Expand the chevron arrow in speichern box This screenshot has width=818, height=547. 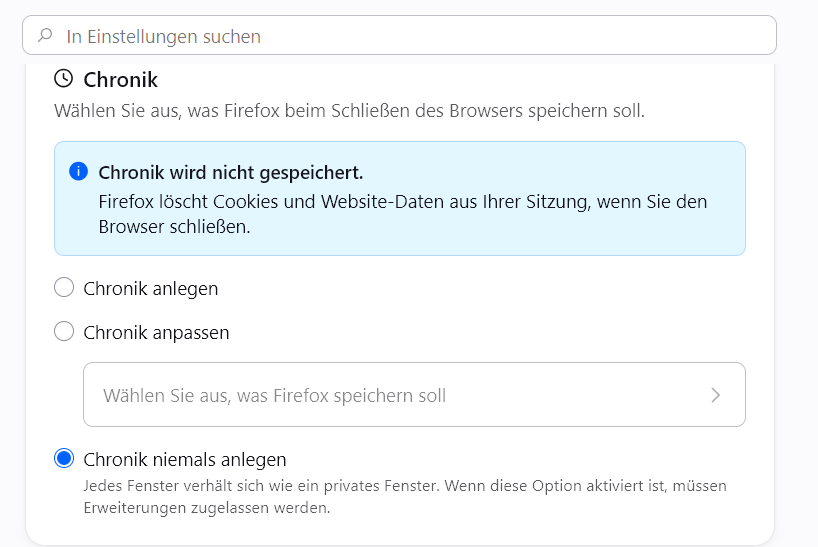(x=715, y=395)
